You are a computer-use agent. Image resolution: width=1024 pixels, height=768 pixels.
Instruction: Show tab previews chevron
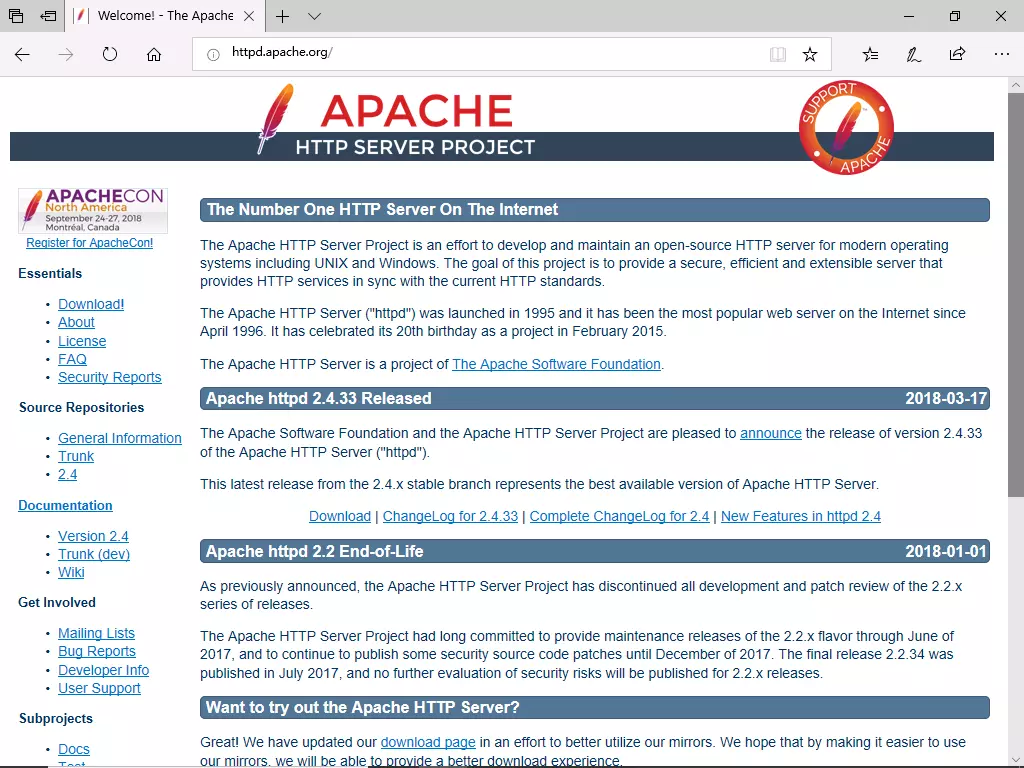315,16
